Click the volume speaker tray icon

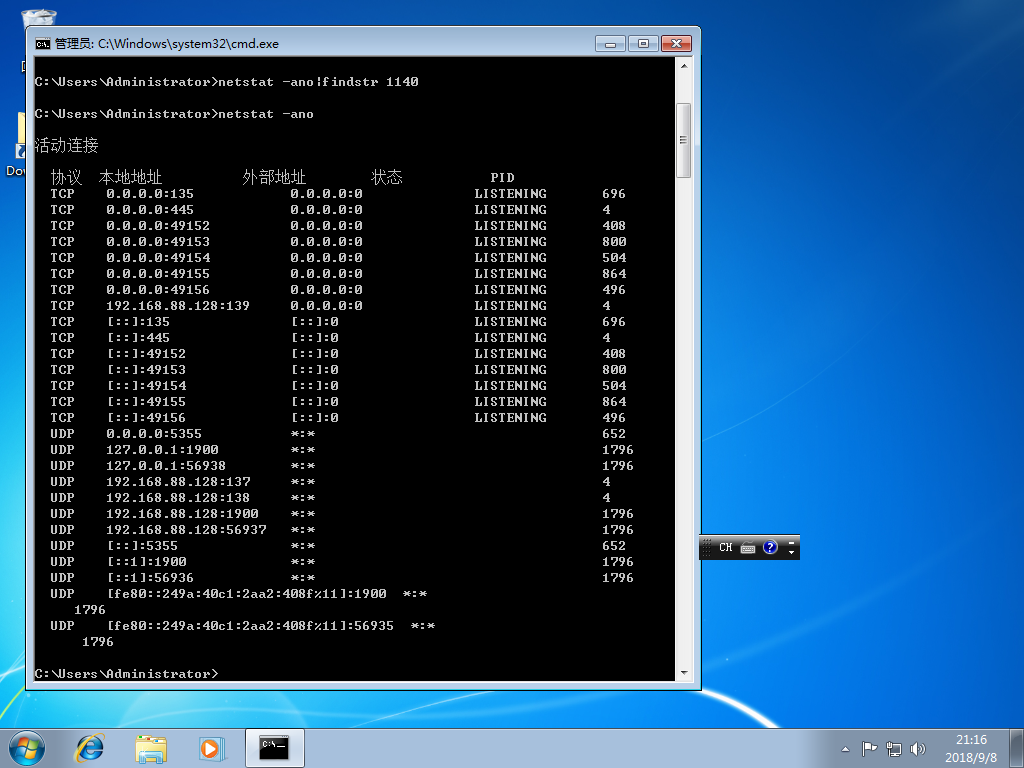click(x=917, y=748)
